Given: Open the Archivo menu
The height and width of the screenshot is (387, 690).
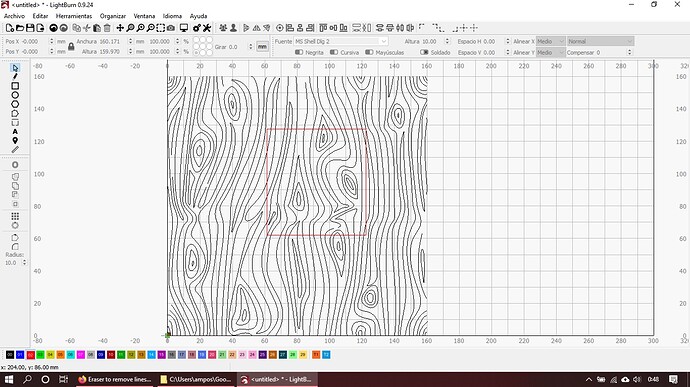Looking at the screenshot, I should coord(15,16).
